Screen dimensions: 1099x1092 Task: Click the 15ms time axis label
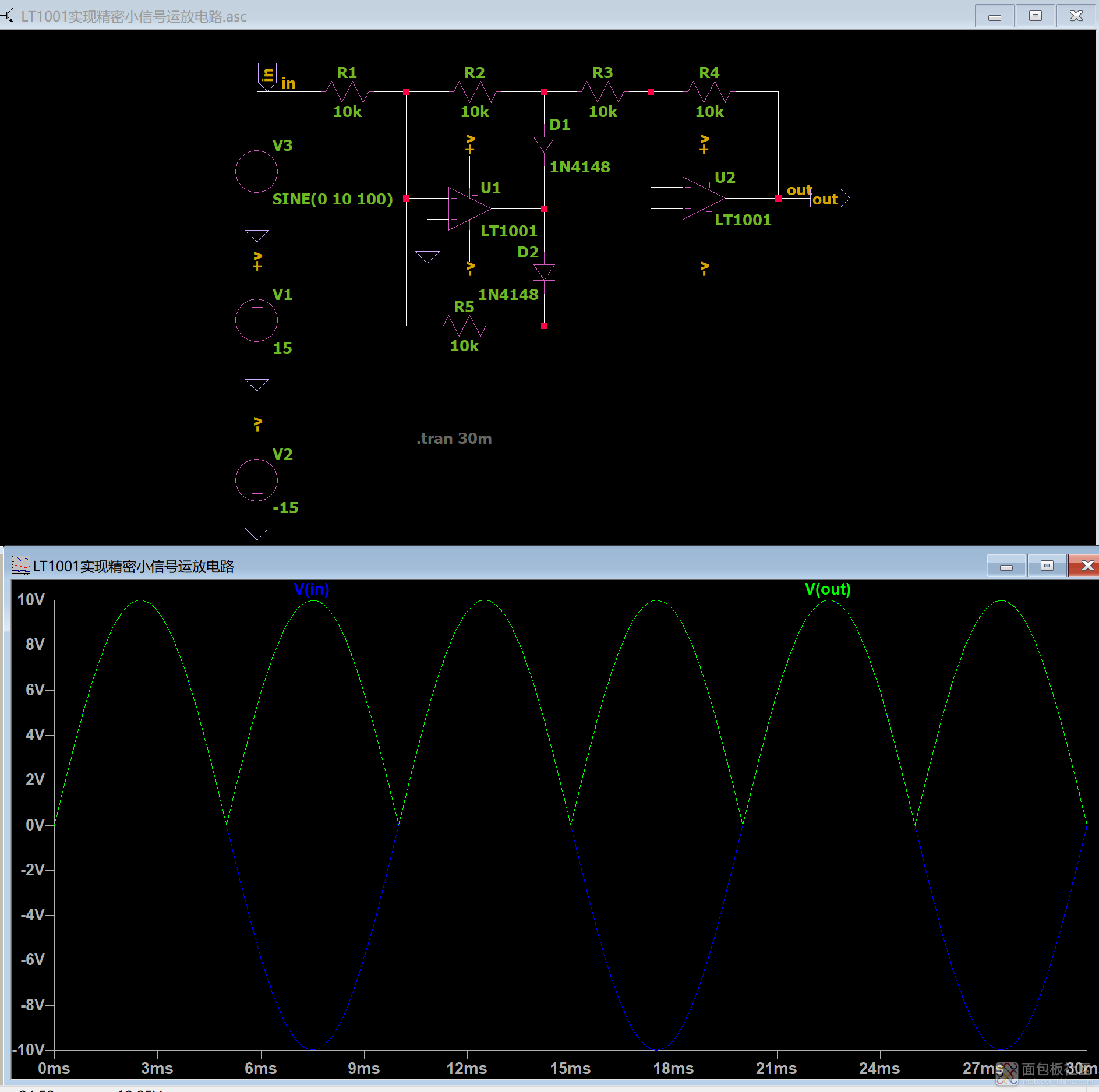[x=570, y=1069]
